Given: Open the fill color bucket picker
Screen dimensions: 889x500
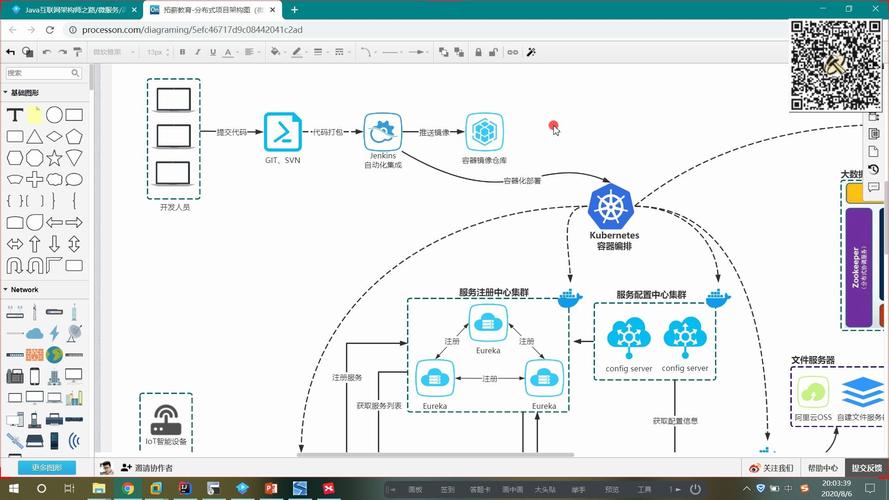Looking at the screenshot, I should 275,52.
